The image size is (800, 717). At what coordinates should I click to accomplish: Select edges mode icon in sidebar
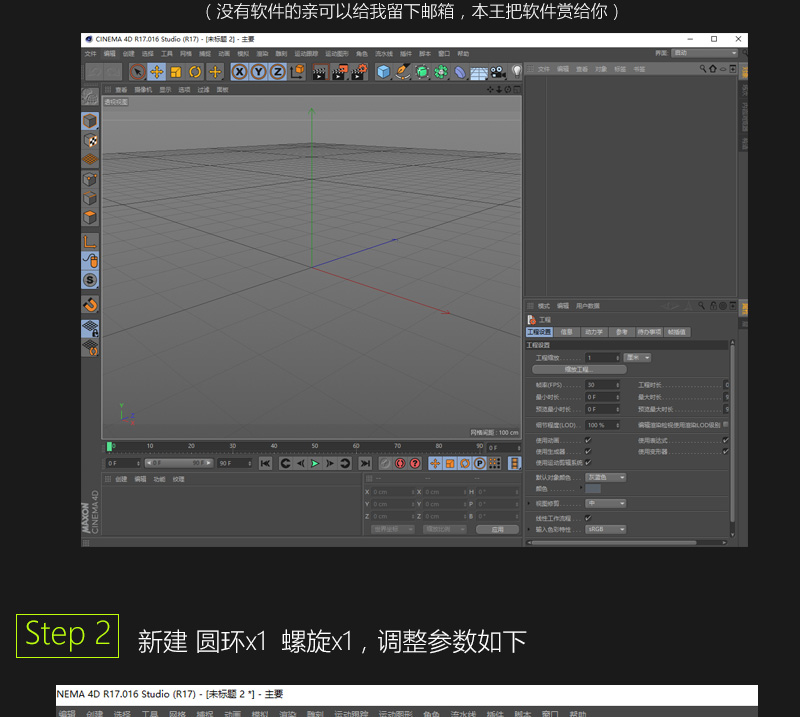90,198
